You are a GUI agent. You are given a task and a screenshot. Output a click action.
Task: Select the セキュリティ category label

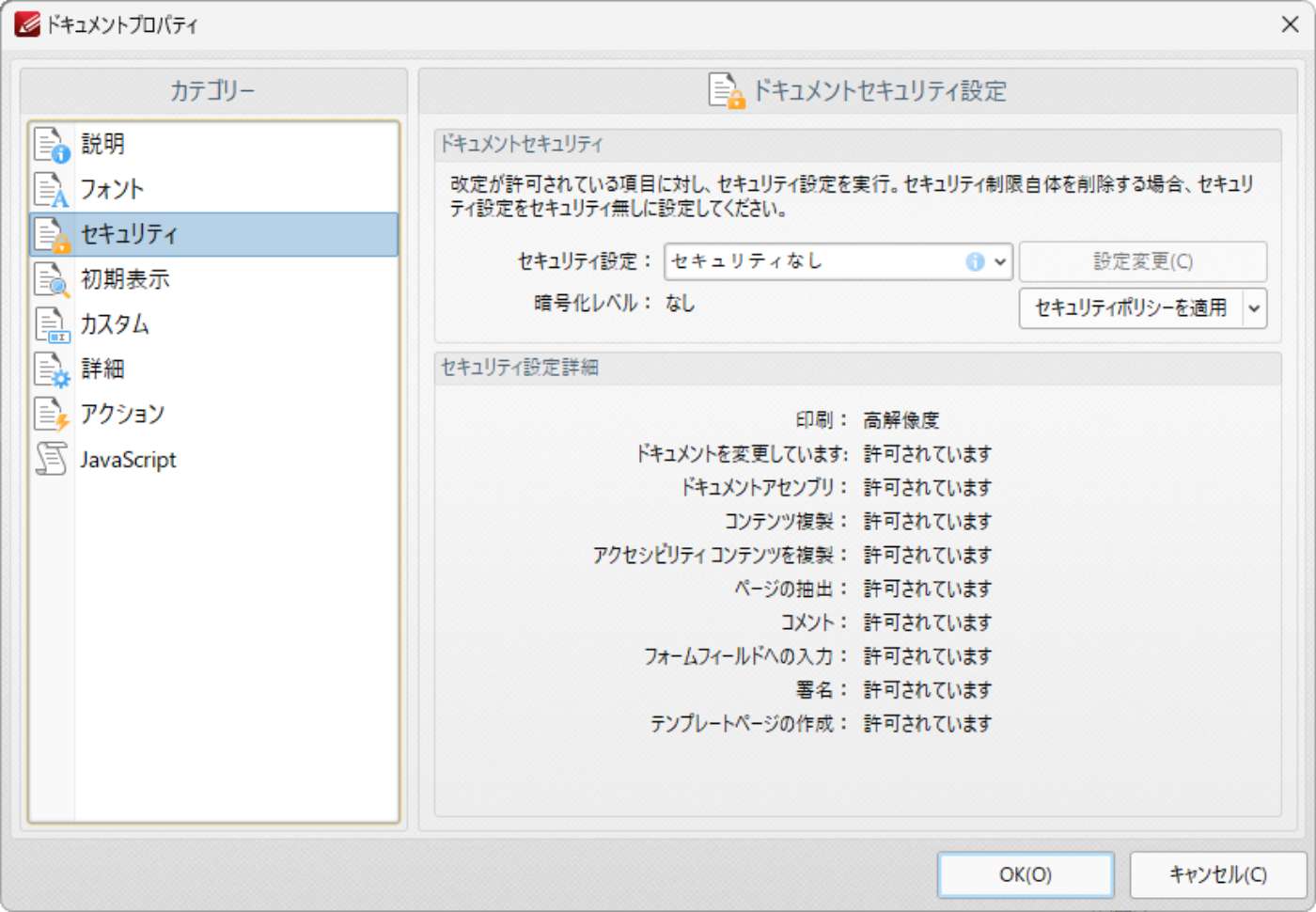(x=129, y=234)
